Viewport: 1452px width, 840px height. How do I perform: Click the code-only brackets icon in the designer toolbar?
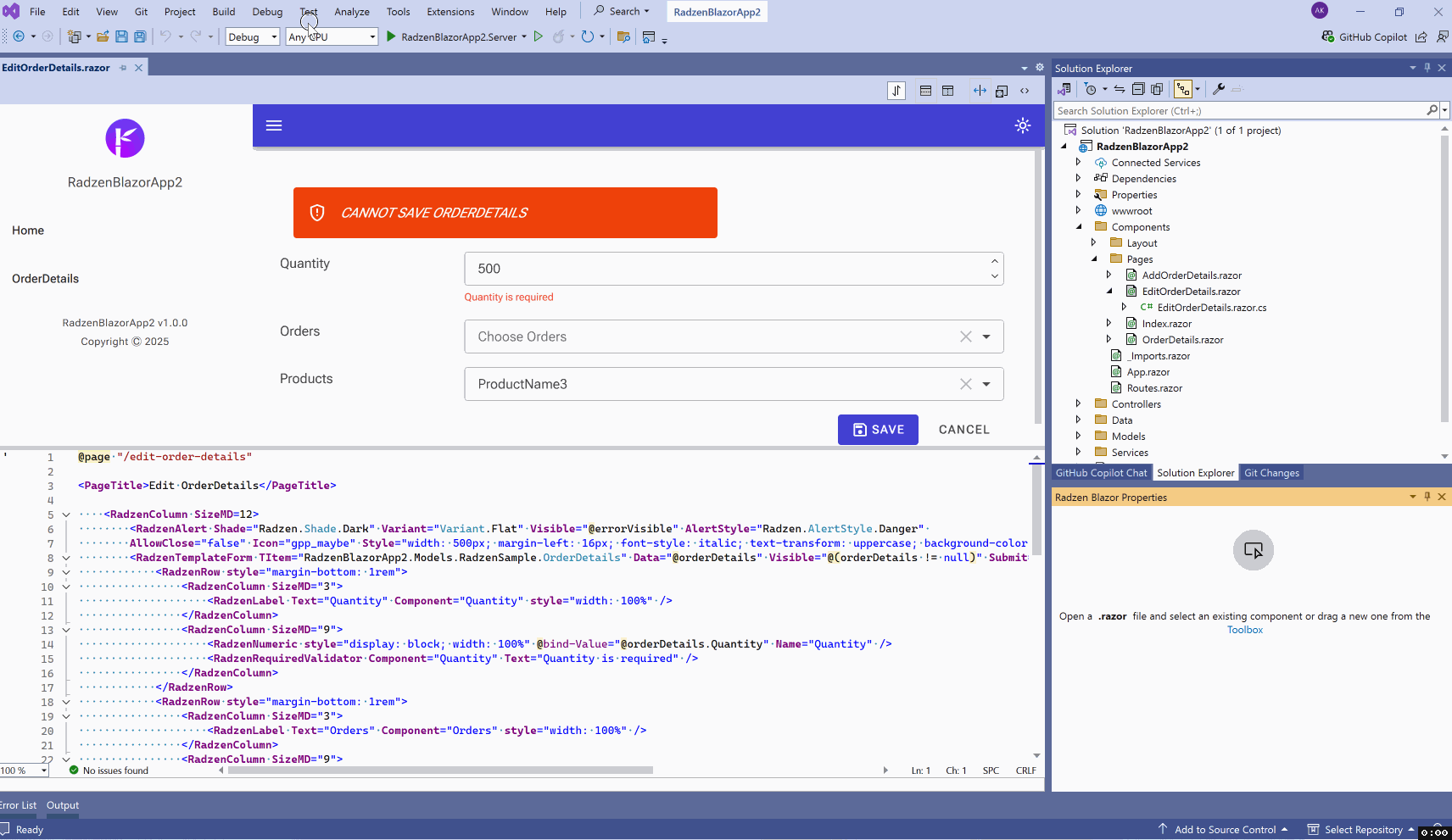click(1025, 91)
